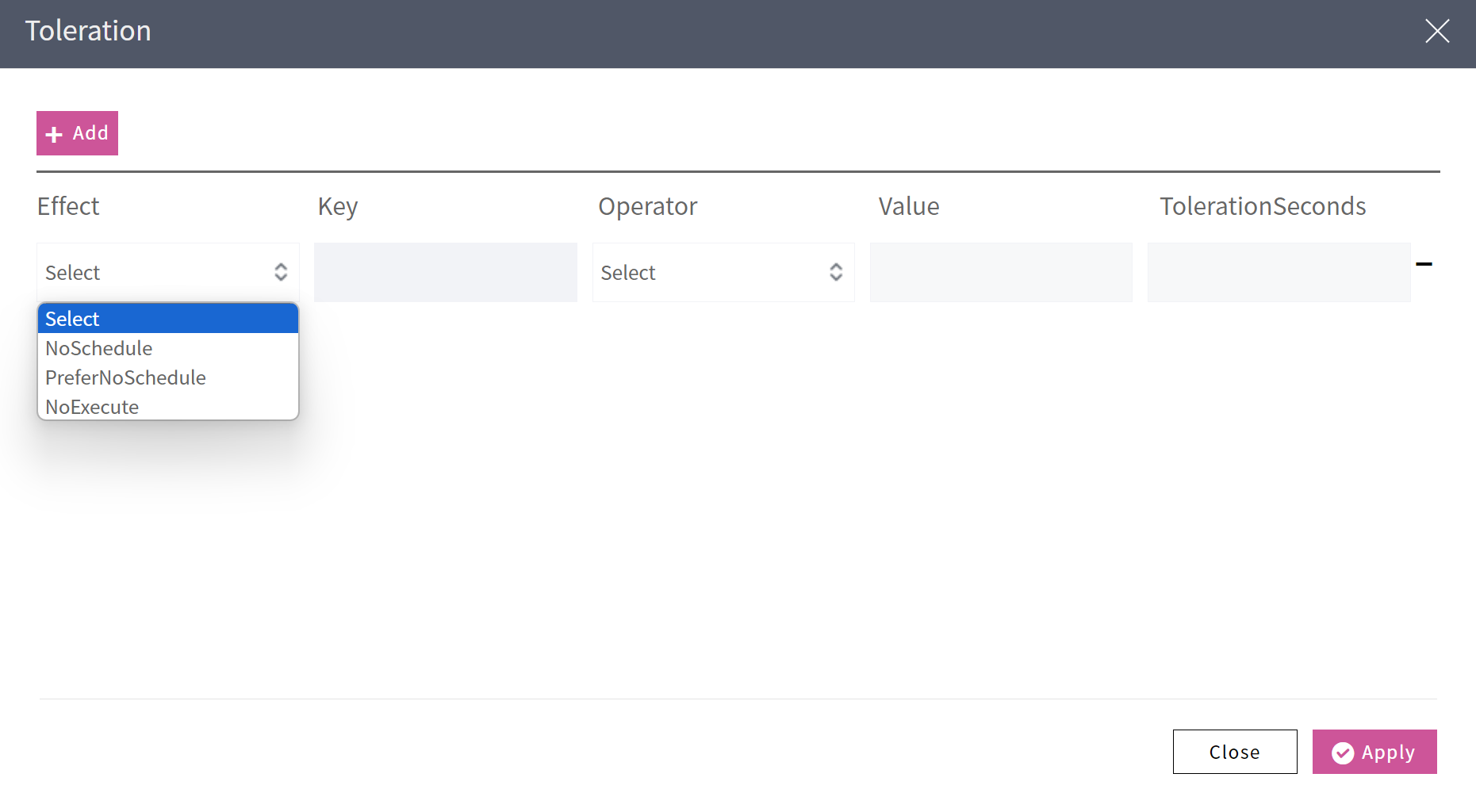
Task: Open the Operator dropdown
Action: 723,272
